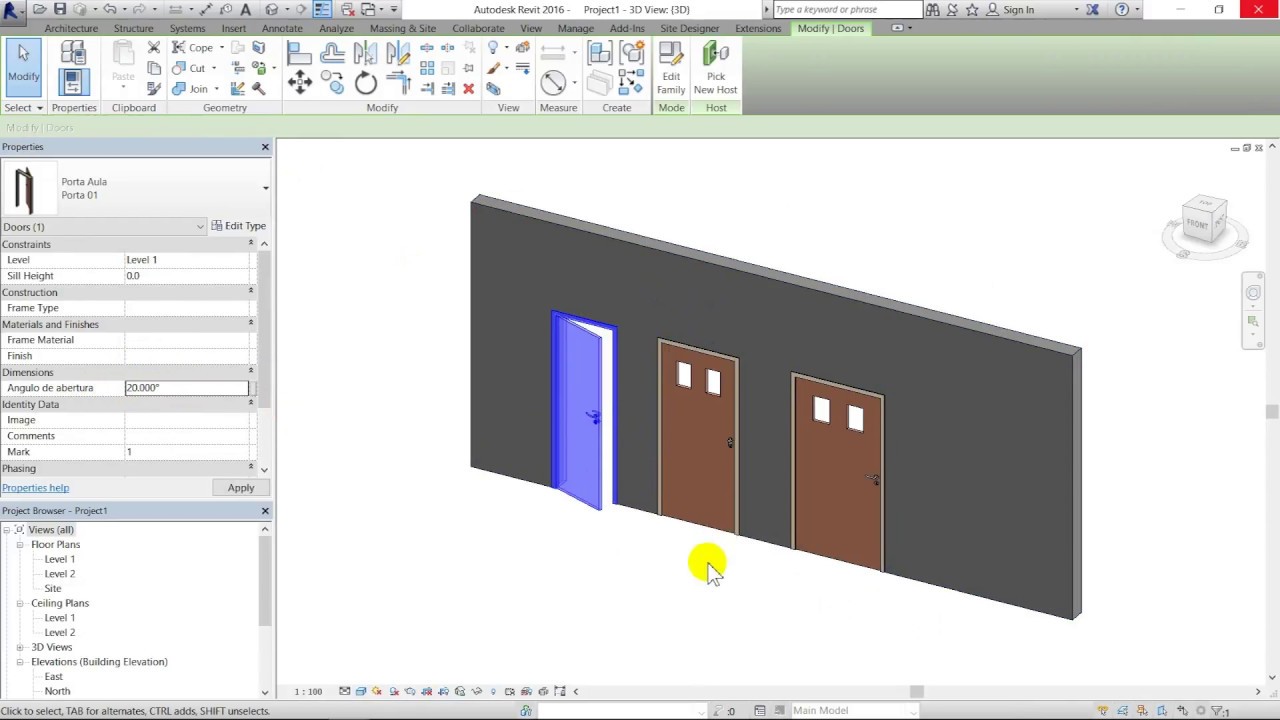Click the Create Group icon
This screenshot has height=720, width=1280.
(632, 53)
